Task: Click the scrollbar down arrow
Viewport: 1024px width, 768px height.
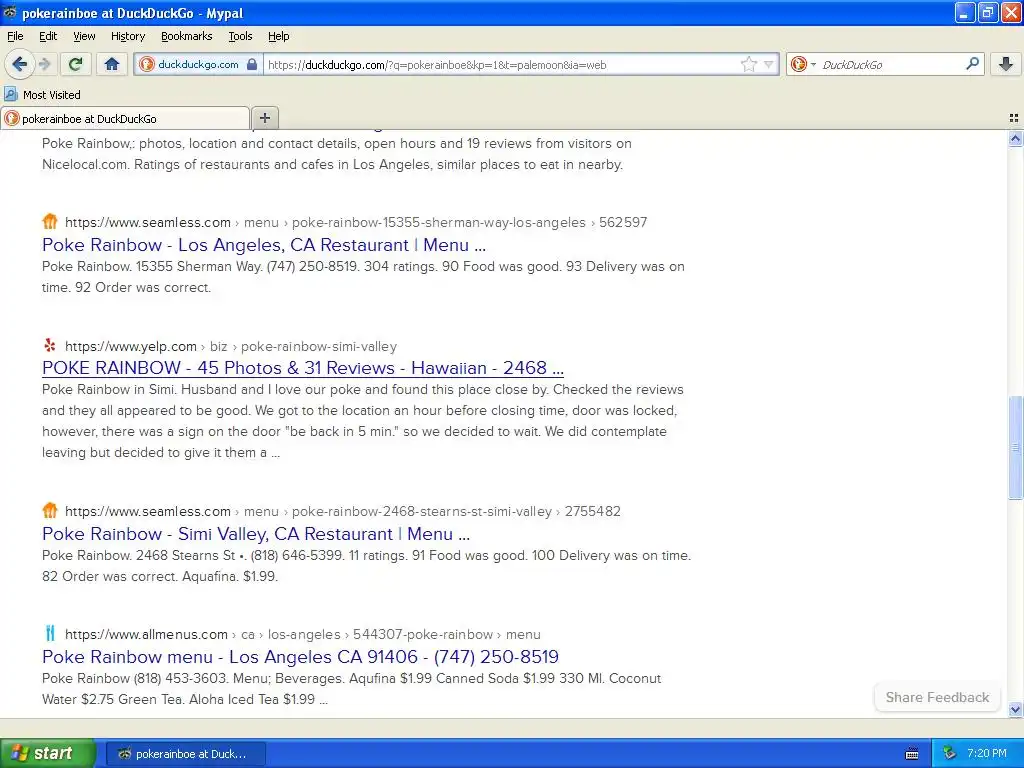Action: (x=1015, y=709)
